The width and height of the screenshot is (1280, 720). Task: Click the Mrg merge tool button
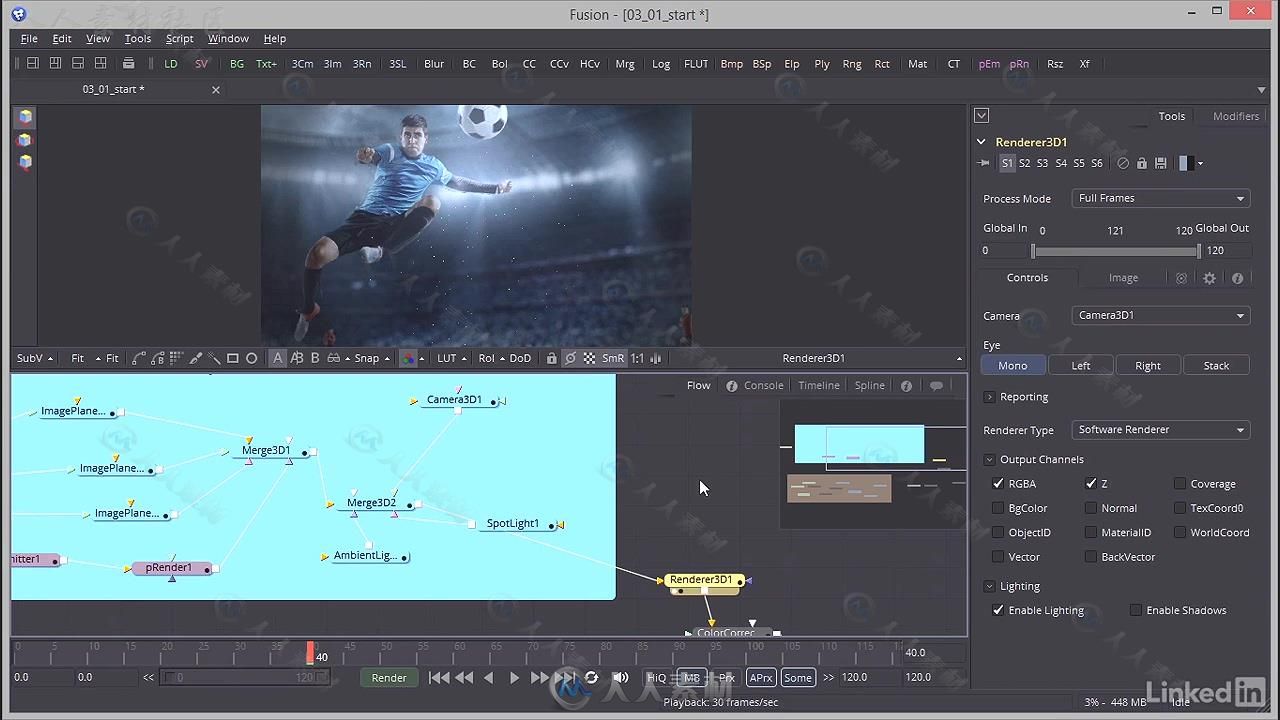pyautogui.click(x=625, y=64)
